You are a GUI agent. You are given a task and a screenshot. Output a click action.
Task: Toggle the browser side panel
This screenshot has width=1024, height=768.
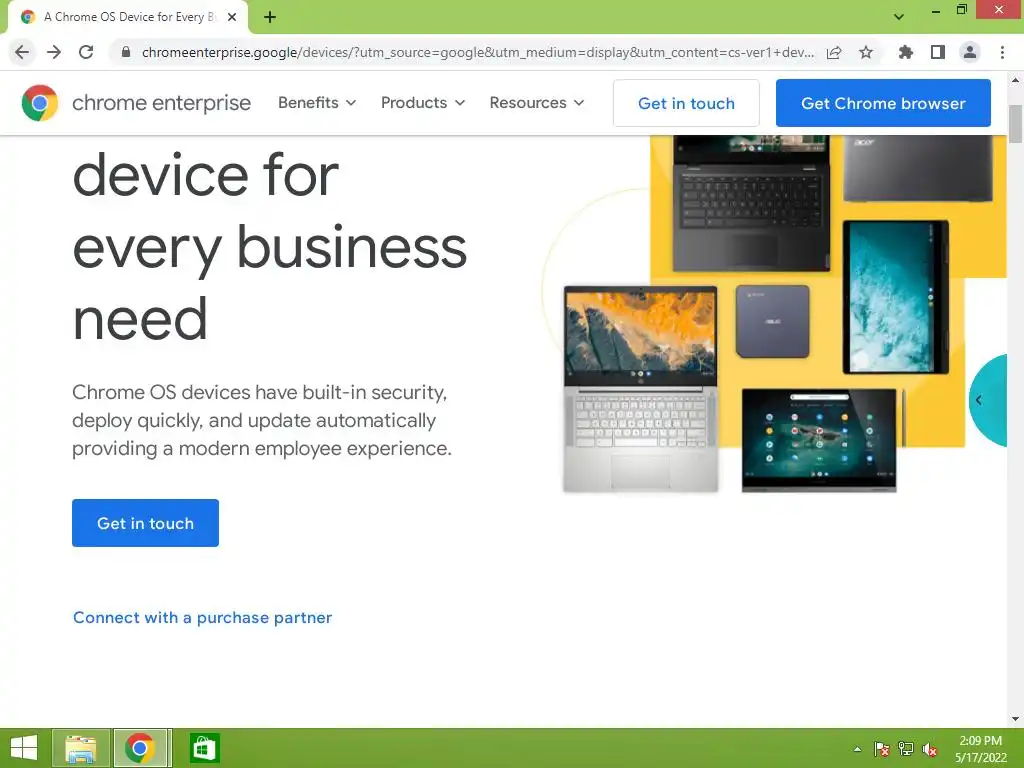click(938, 52)
